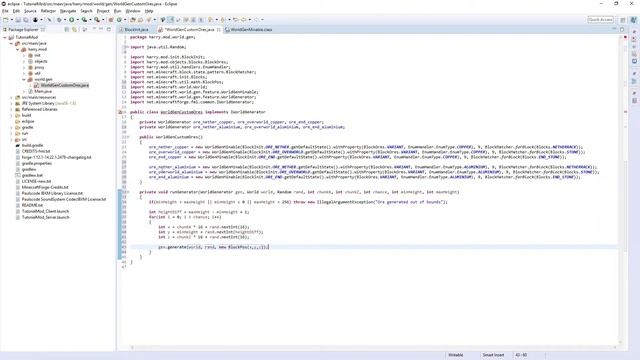The image size is (640, 360).
Task: Click the Toggle Mark Occurrences icon
Action: tap(171, 20)
